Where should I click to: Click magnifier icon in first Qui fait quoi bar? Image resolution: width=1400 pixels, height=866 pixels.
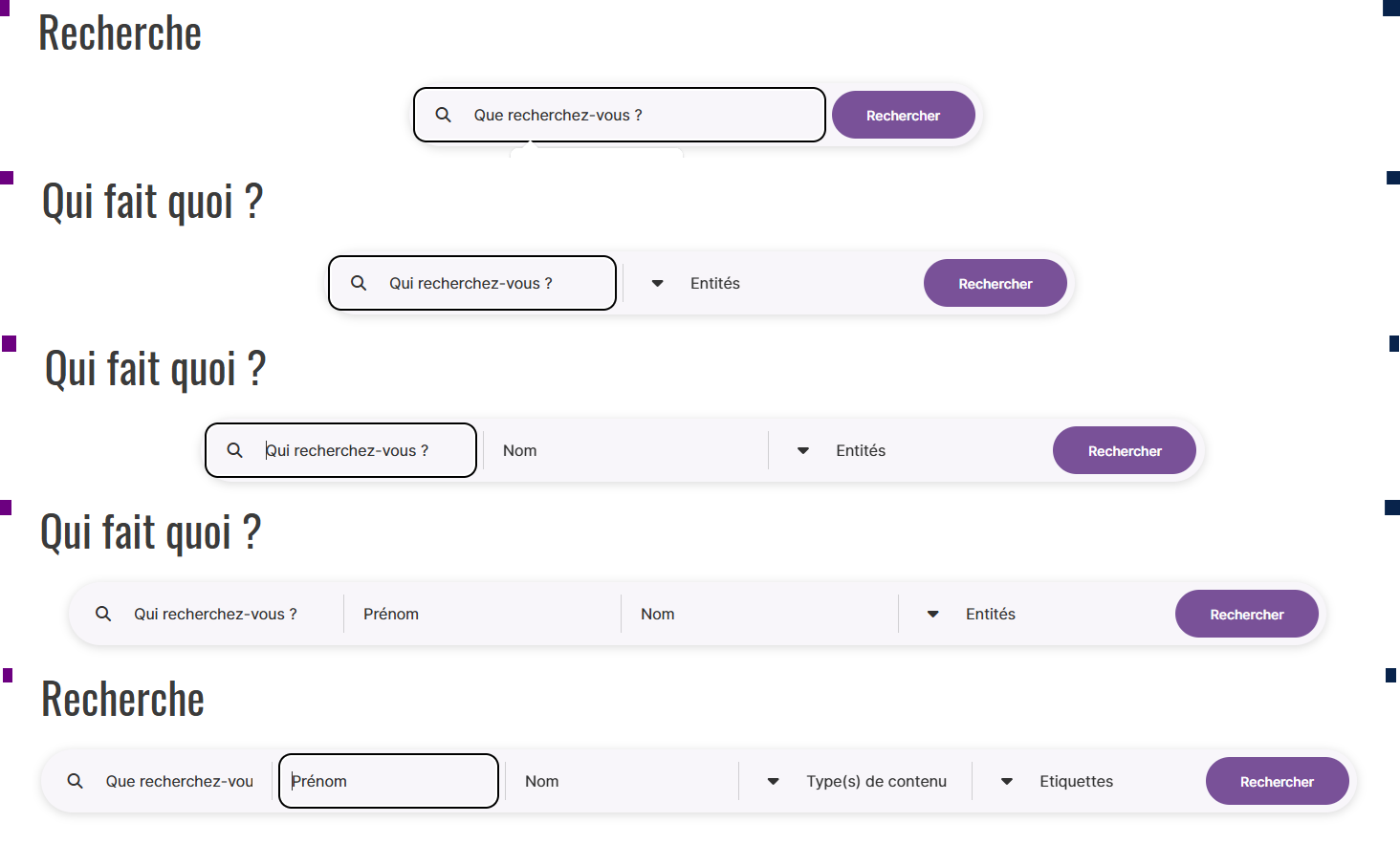359,283
